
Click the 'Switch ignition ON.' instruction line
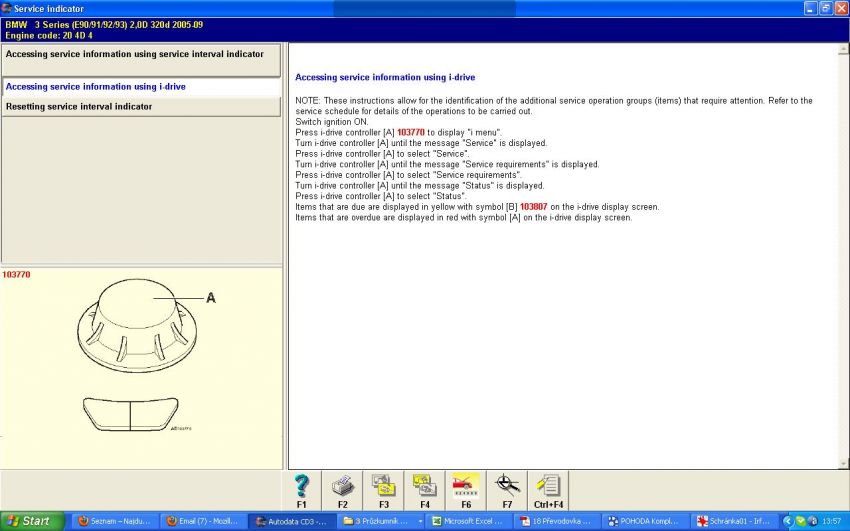pyautogui.click(x=332, y=122)
